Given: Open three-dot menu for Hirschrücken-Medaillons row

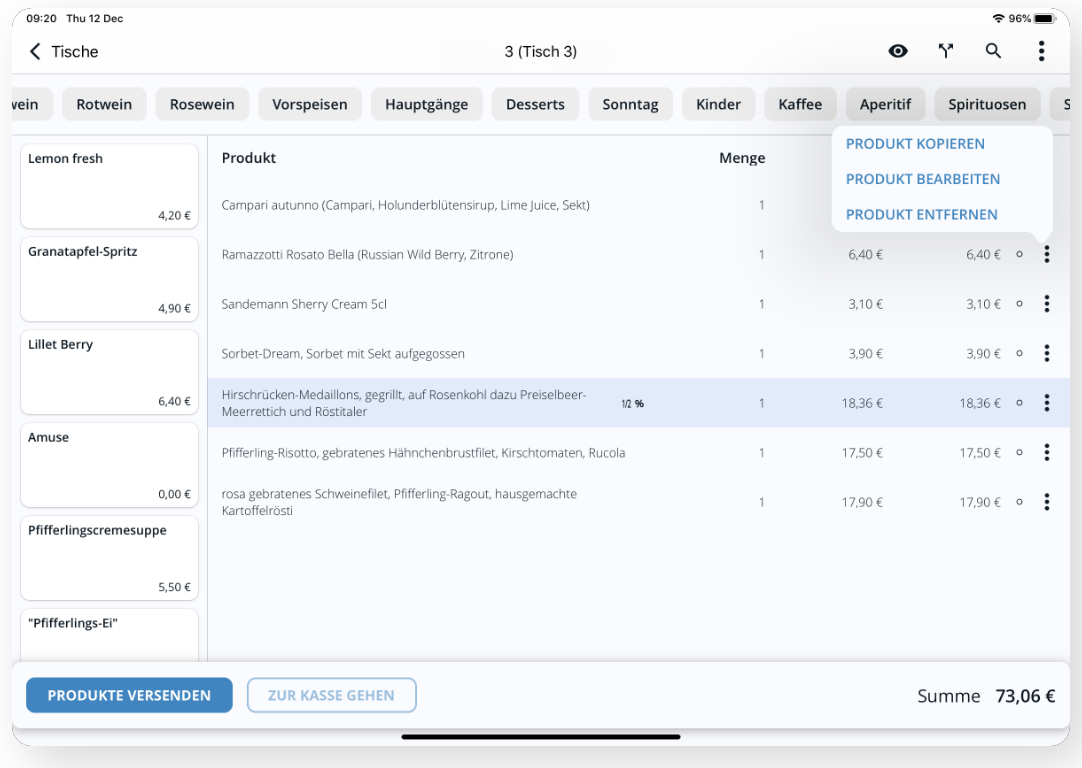Looking at the screenshot, I should pos(1047,403).
